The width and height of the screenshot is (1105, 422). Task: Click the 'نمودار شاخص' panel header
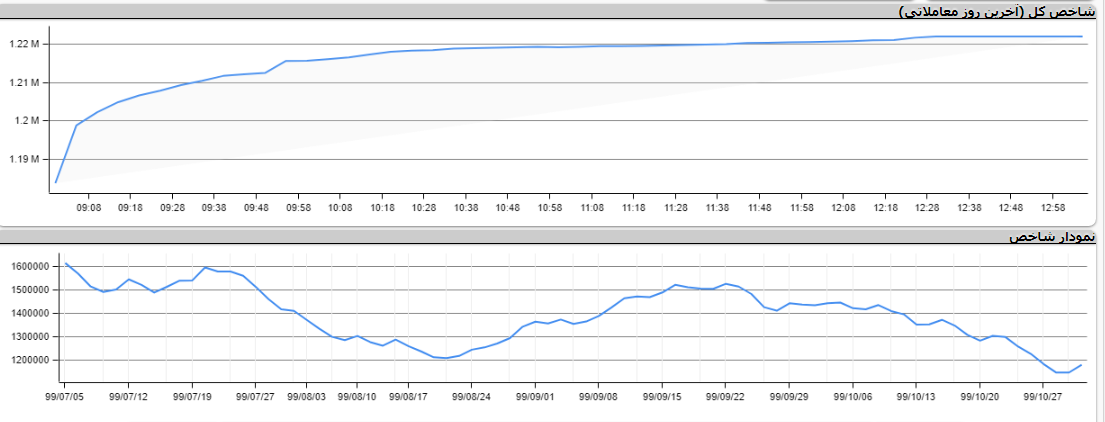pyautogui.click(x=1052, y=237)
